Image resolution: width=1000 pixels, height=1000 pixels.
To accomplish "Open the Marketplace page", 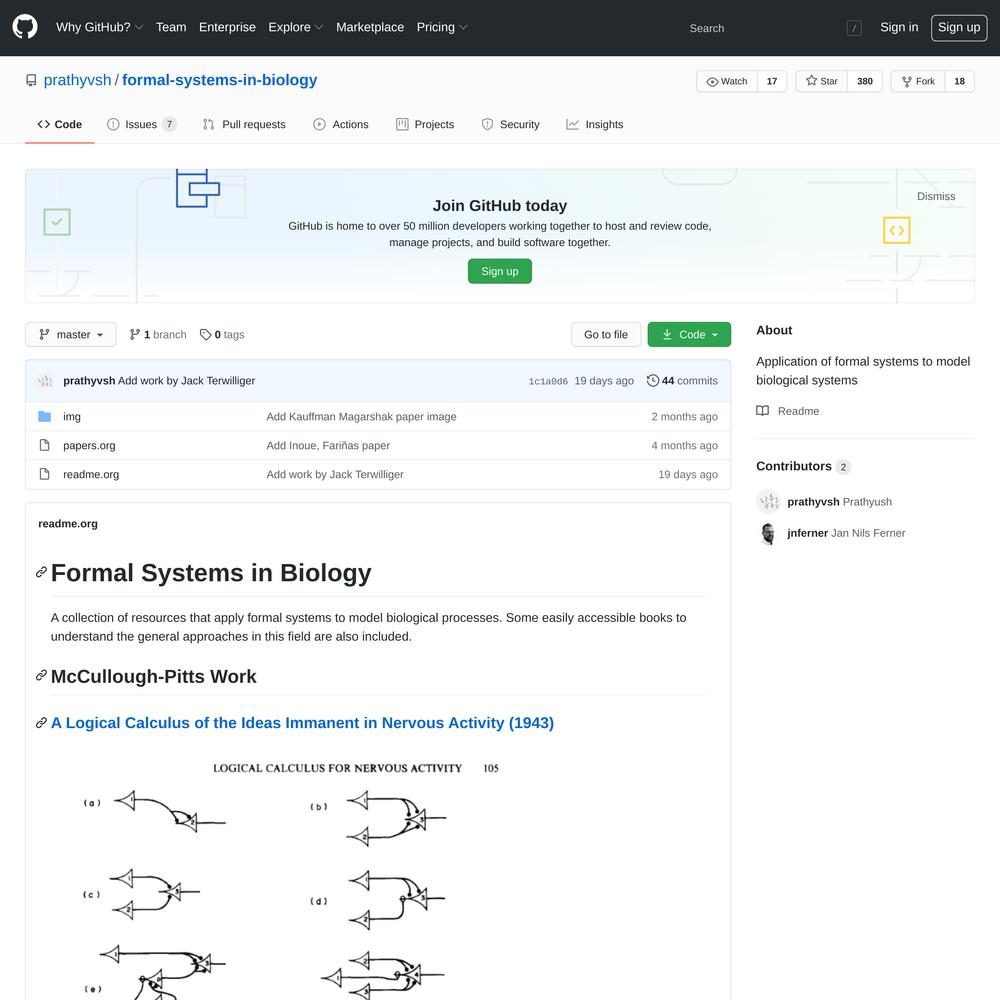I will 370,27.
